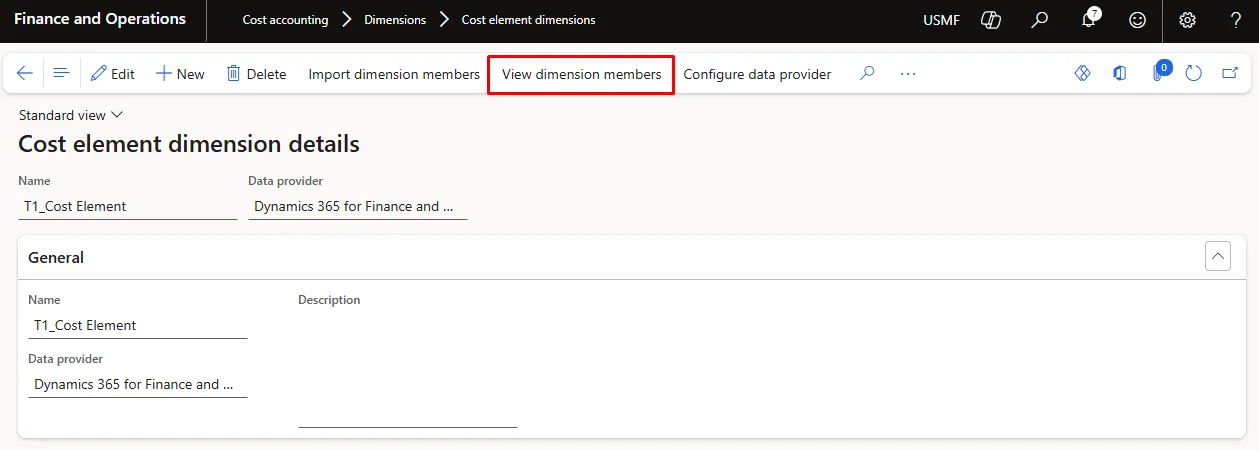Open the global search magnifier in the header

coord(1040,20)
